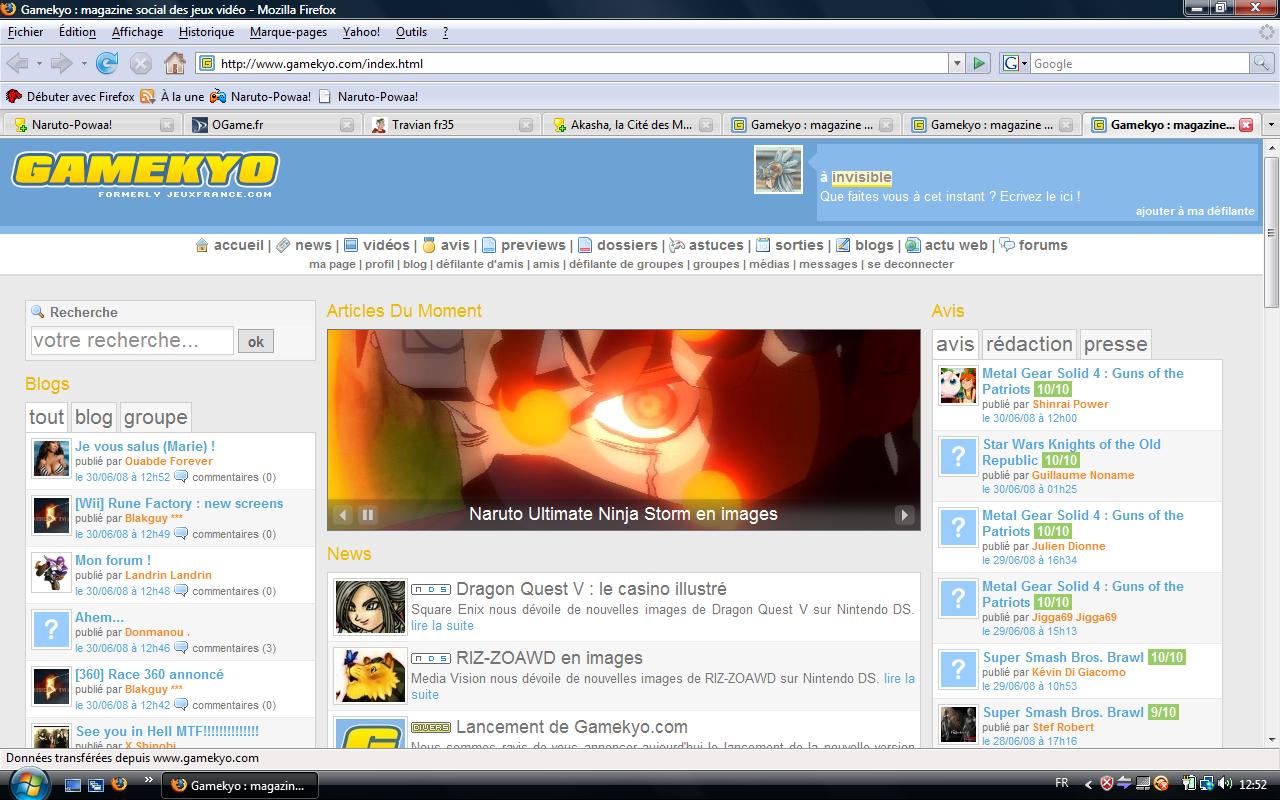Click the Firefox Forward arrow
This screenshot has width=1280, height=800.
point(62,63)
